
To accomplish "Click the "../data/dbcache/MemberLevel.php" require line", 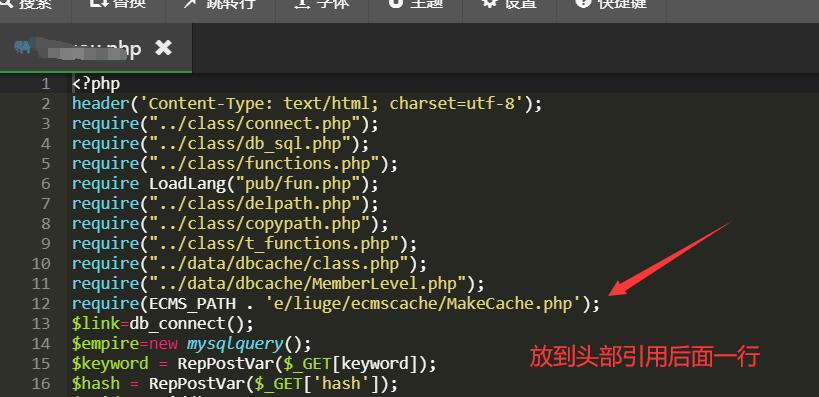I will coord(278,283).
